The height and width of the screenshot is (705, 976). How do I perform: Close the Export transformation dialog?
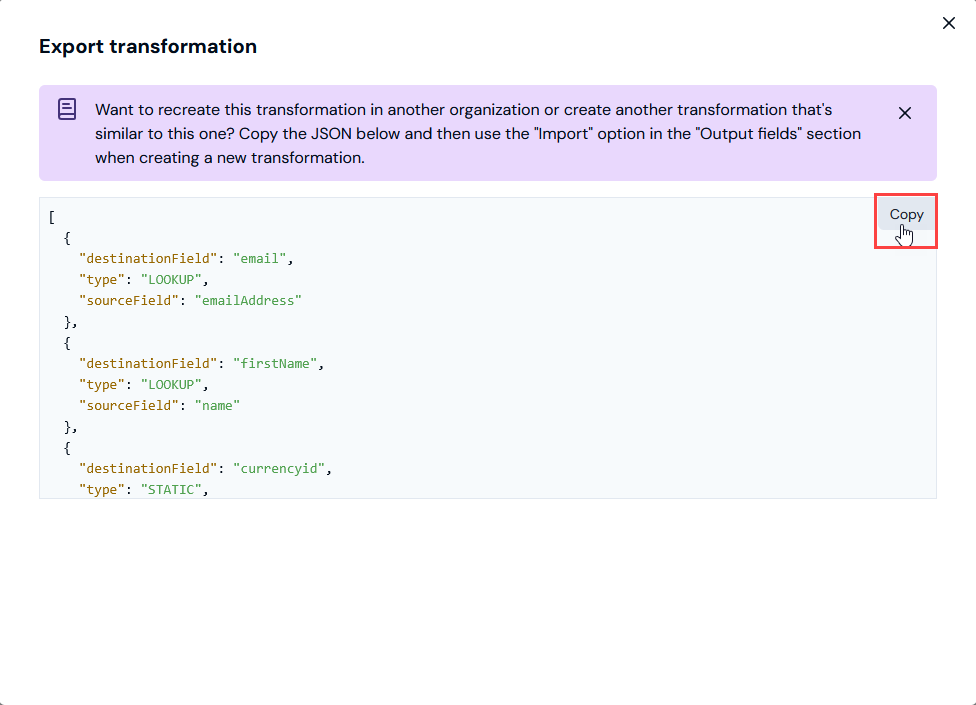point(949,23)
